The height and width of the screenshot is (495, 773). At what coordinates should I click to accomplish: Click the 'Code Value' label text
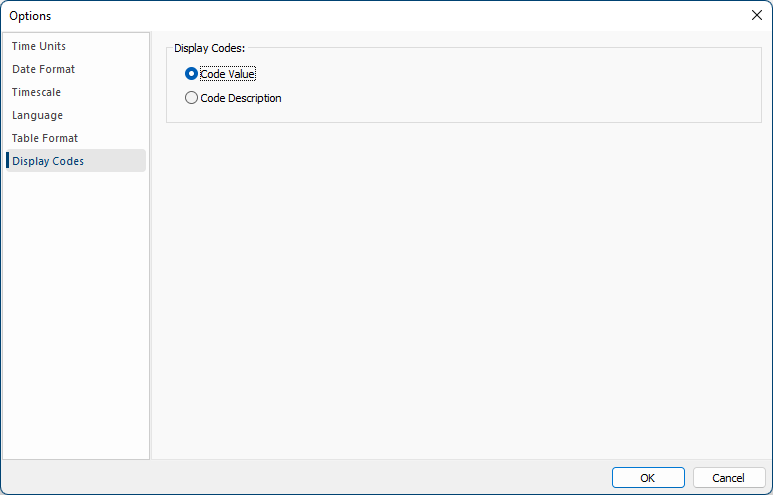[228, 74]
